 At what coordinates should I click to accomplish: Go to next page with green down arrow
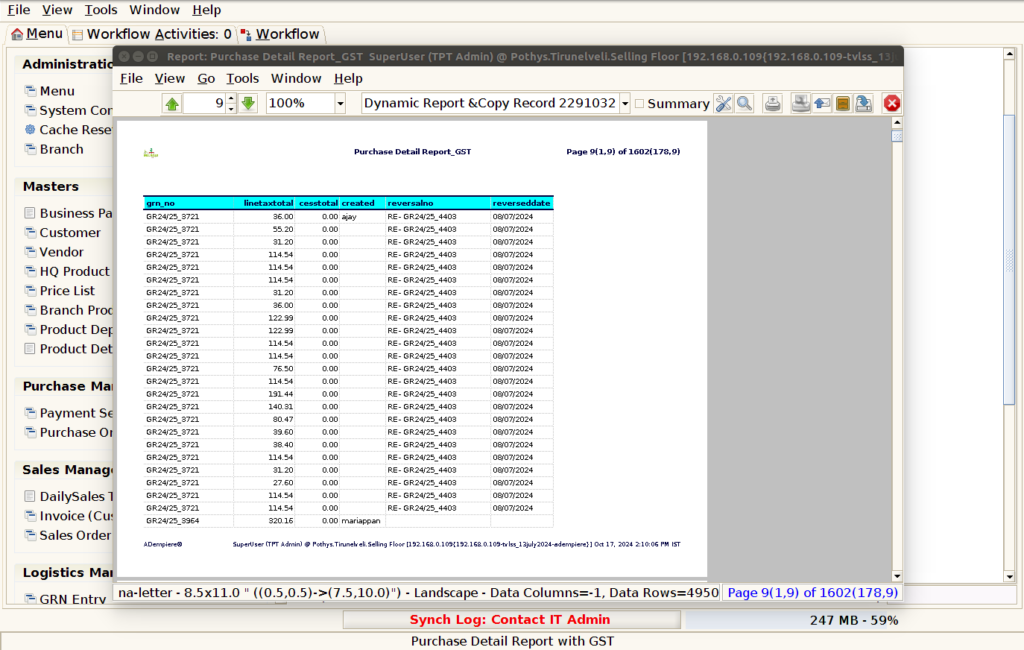point(248,103)
